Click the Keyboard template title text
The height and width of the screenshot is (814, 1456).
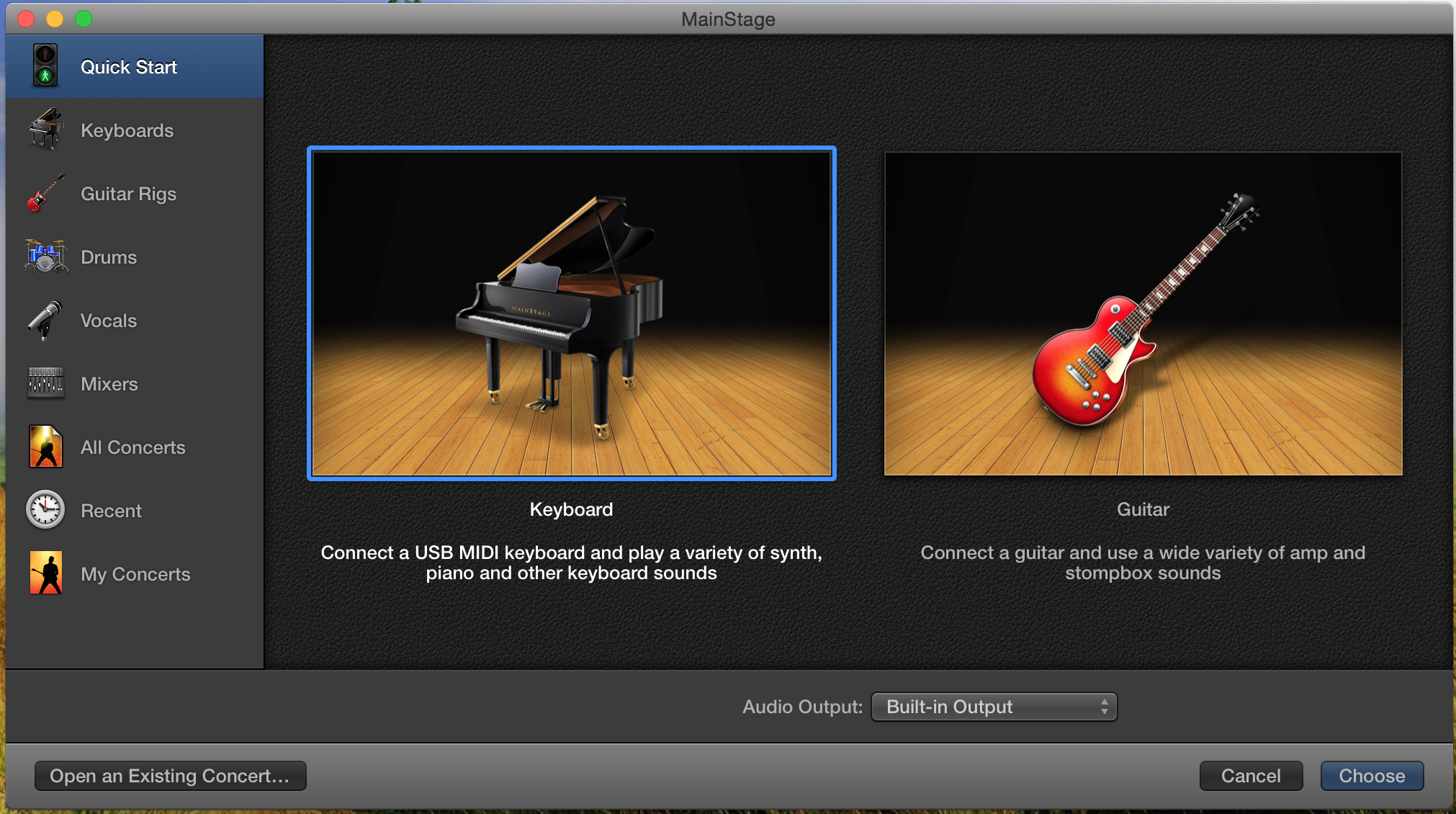[572, 509]
